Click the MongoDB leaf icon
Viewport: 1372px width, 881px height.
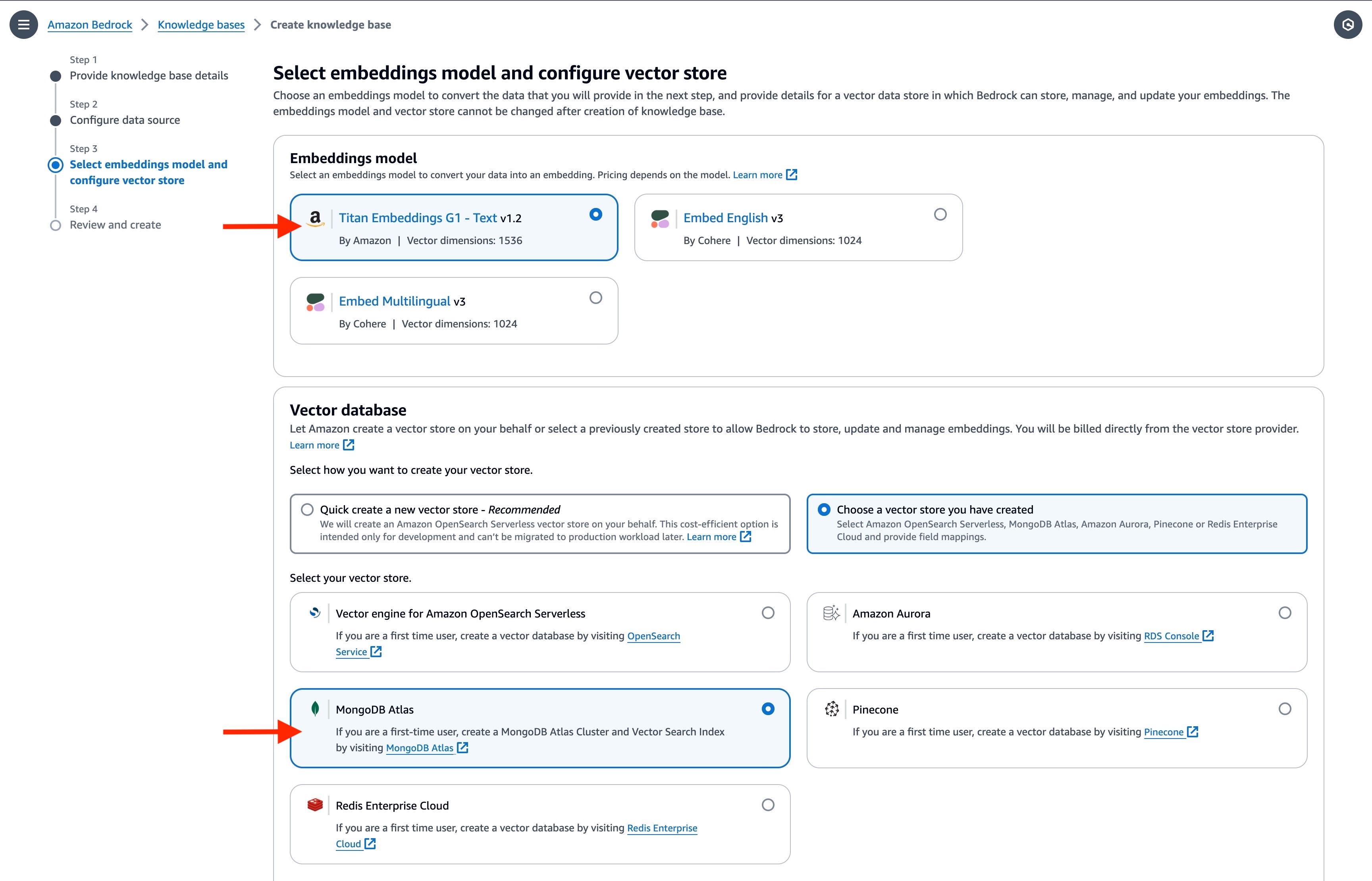tap(315, 709)
